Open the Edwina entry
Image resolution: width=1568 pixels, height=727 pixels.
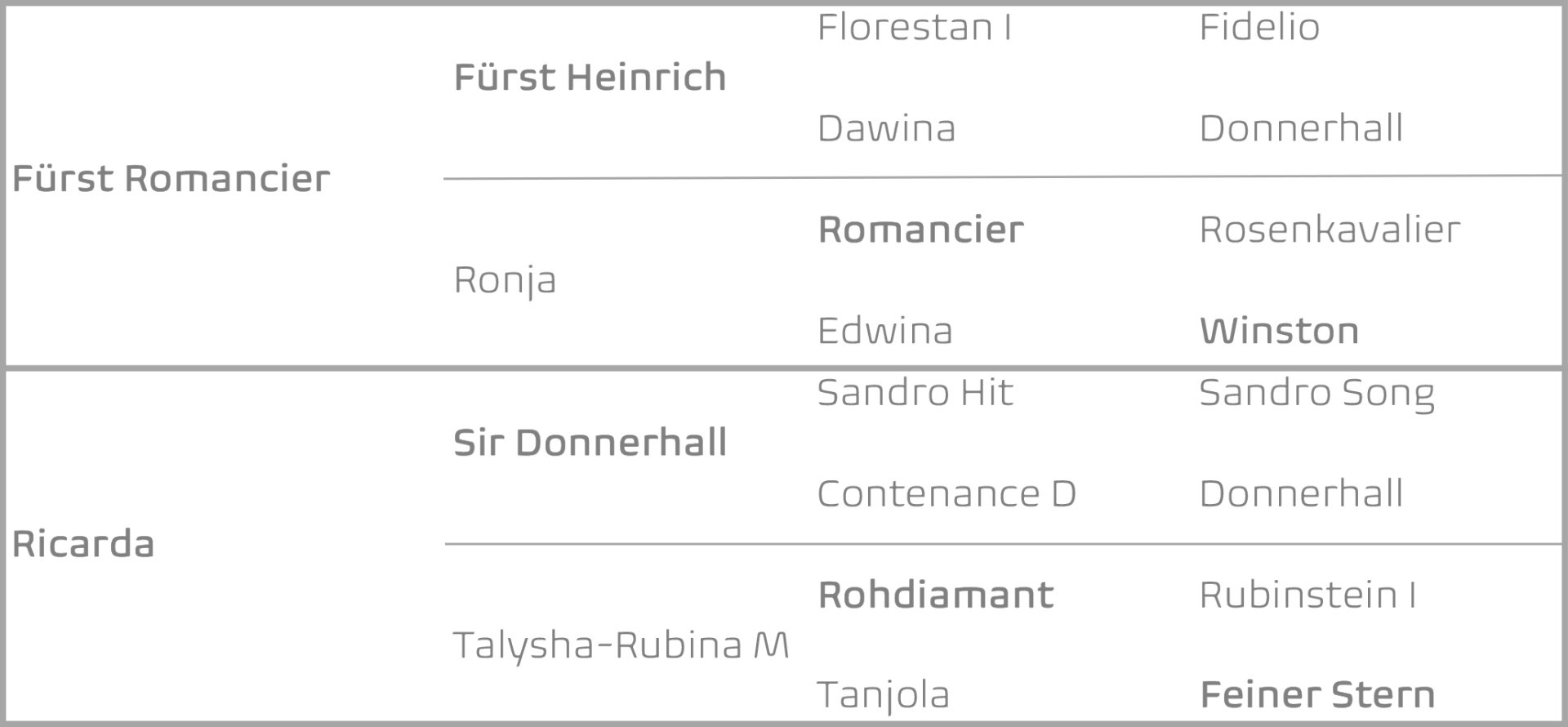coord(884,332)
